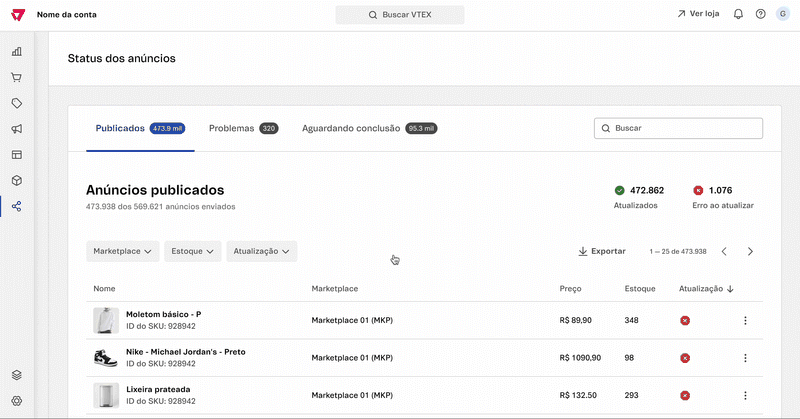Click the Marketplace column header
Viewport: 800px width, 419px height.
[x=335, y=289]
